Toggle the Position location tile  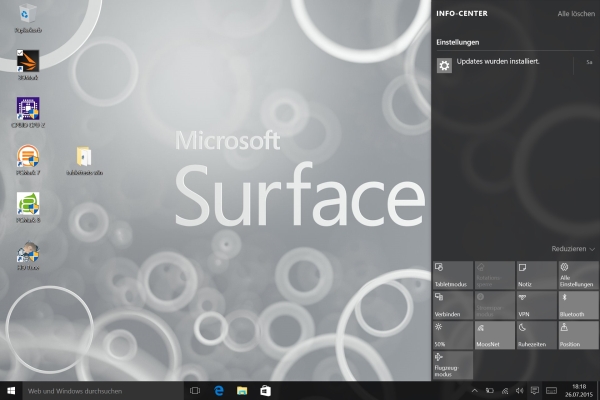578,335
